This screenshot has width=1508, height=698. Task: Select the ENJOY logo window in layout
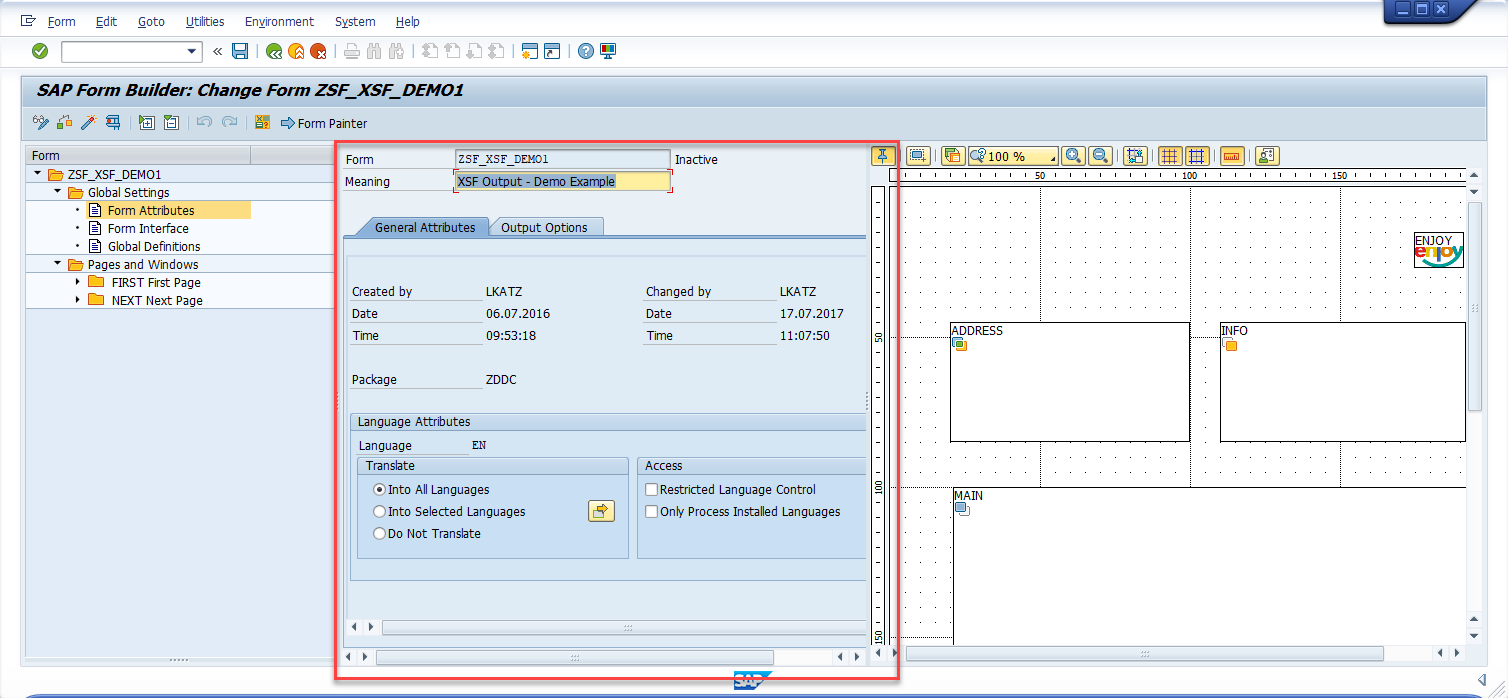1439,250
